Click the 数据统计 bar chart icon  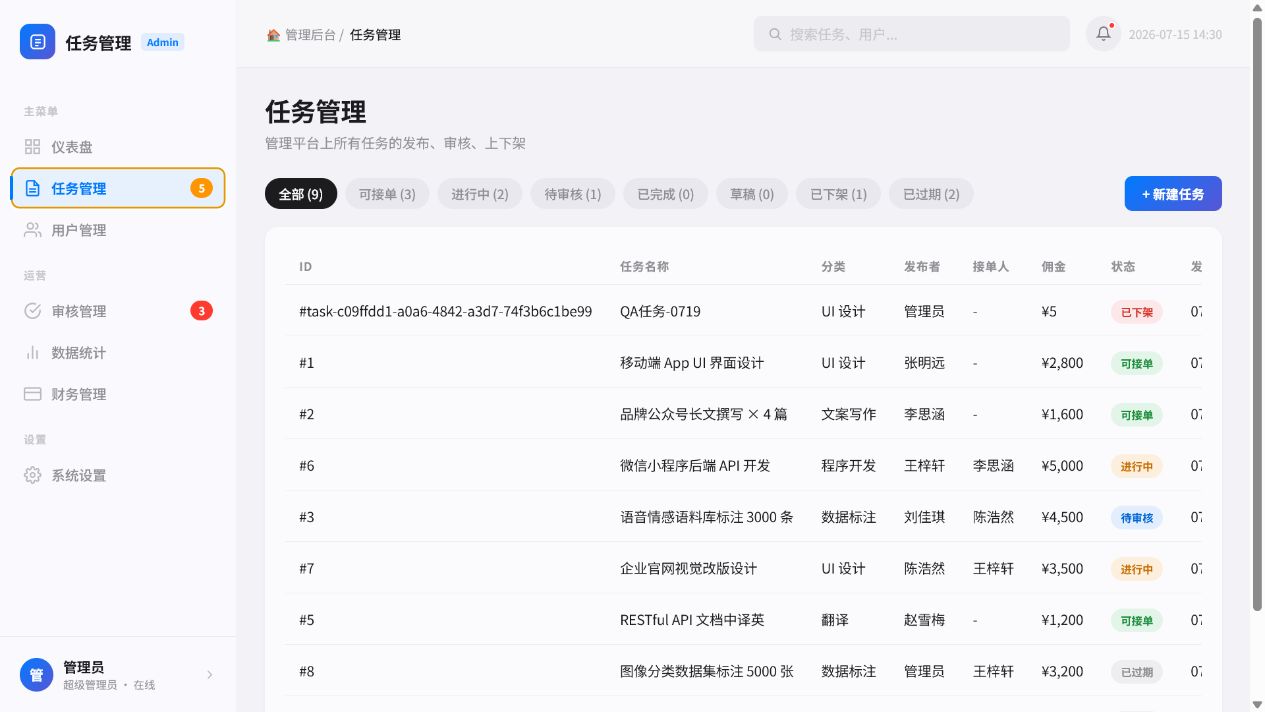pyautogui.click(x=33, y=353)
